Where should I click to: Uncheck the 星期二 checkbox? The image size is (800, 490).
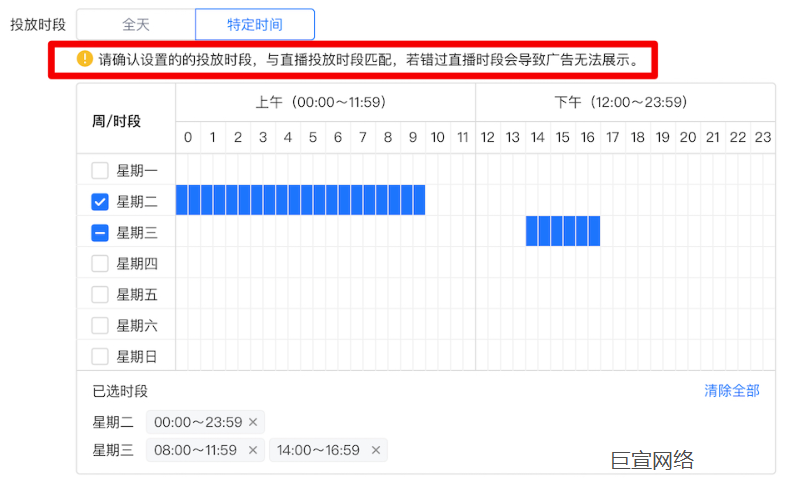[100, 202]
